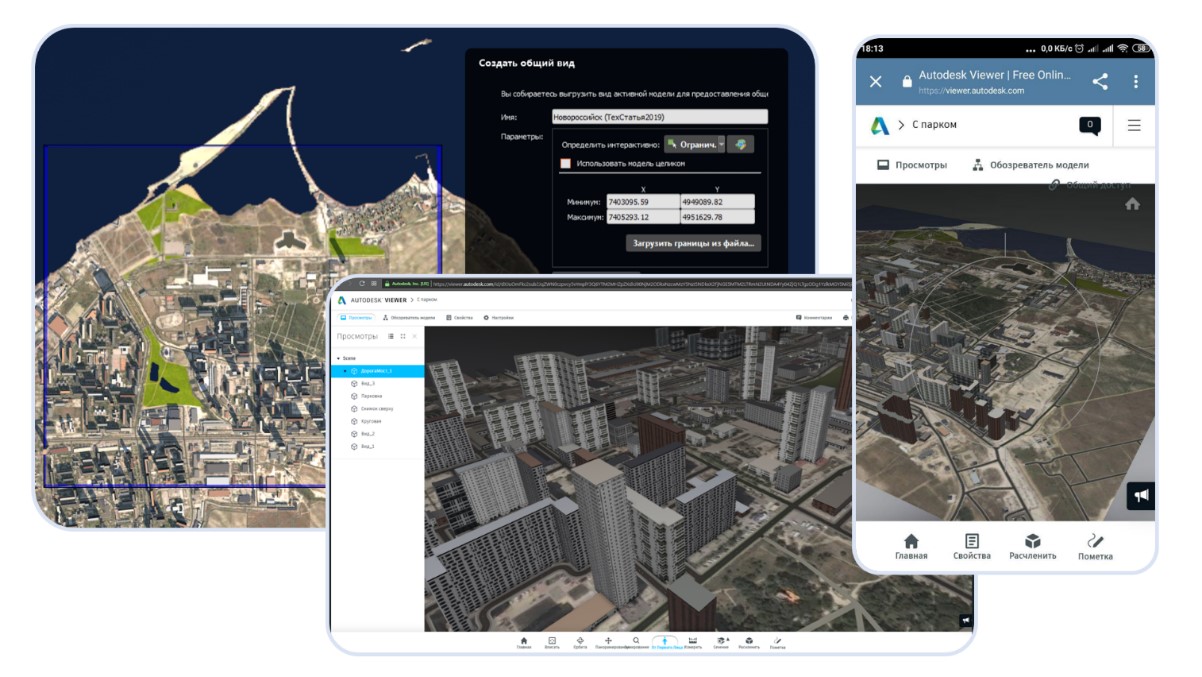Screen dimensions: 1202x677
Task: Open Комментарии in the desktop viewer
Action: click(815, 317)
